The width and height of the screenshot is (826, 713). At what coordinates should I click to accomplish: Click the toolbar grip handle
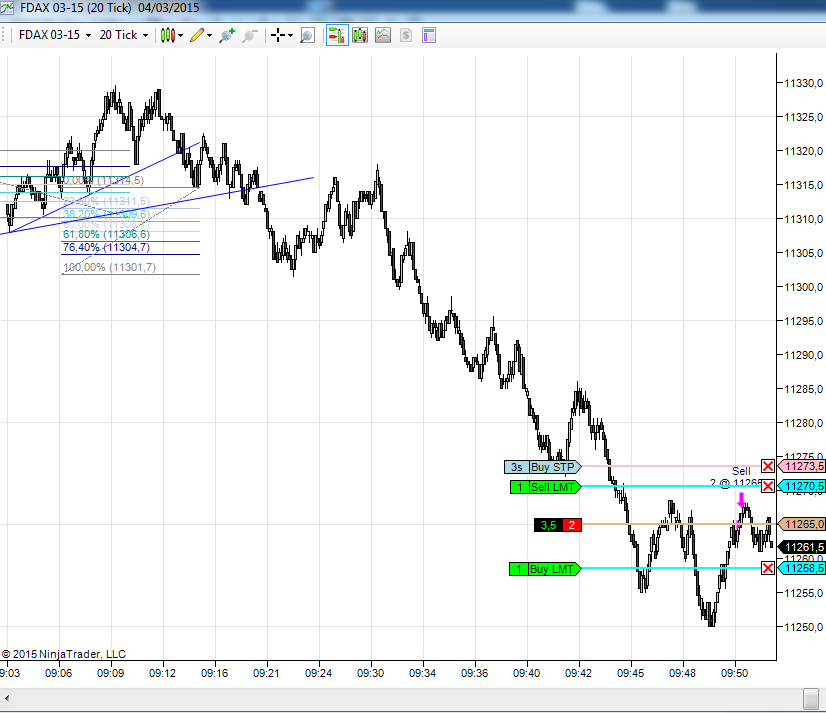[3, 35]
